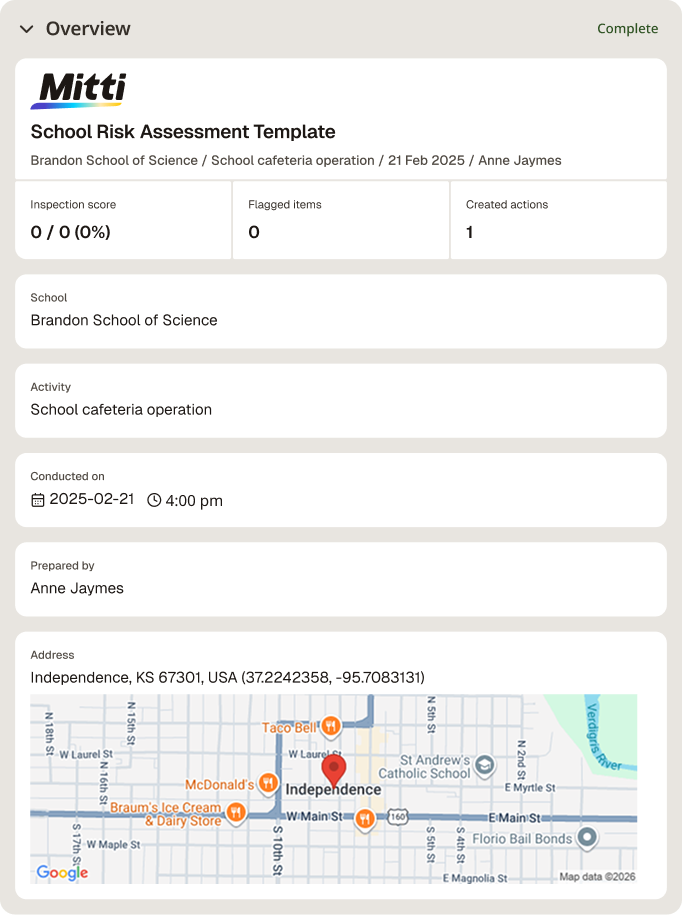Open the Created actions card

[558, 220]
